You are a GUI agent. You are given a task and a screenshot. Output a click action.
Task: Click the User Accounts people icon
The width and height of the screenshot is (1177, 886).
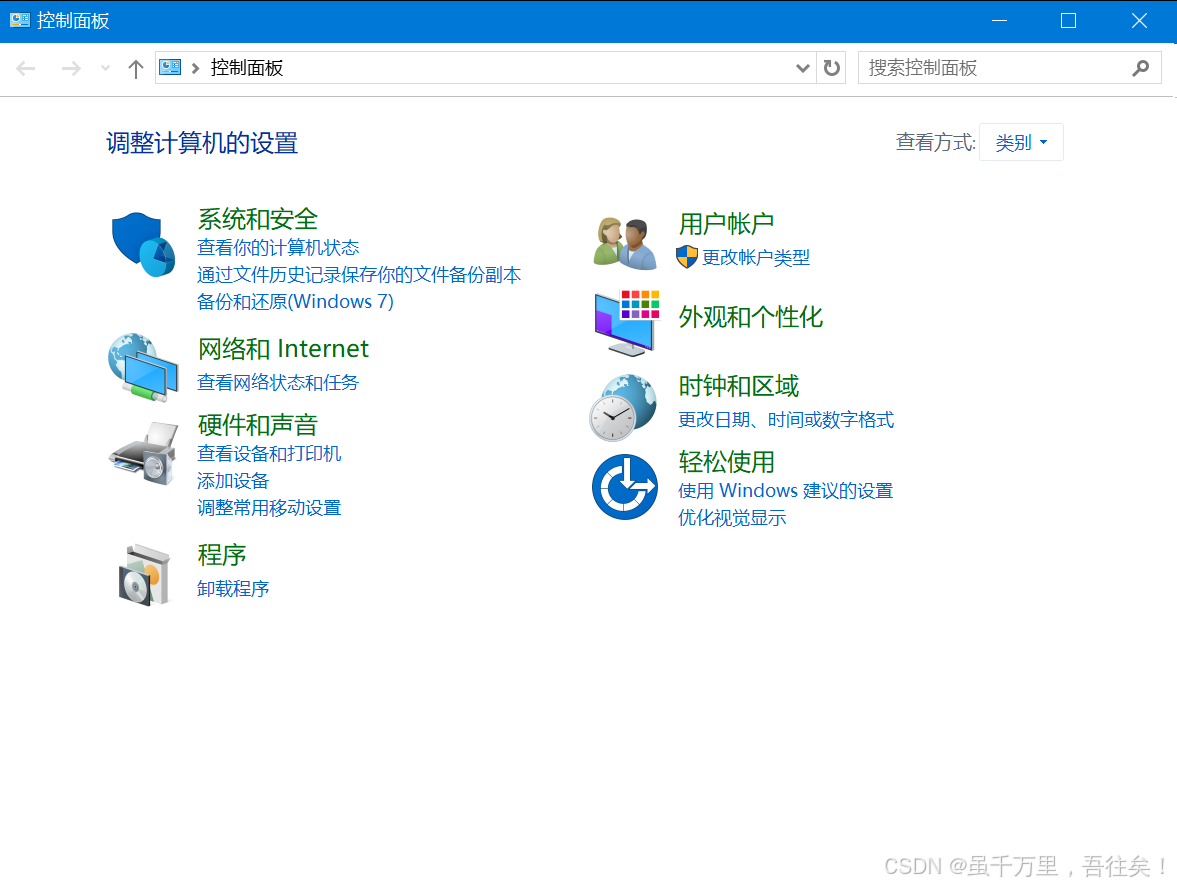(x=625, y=243)
